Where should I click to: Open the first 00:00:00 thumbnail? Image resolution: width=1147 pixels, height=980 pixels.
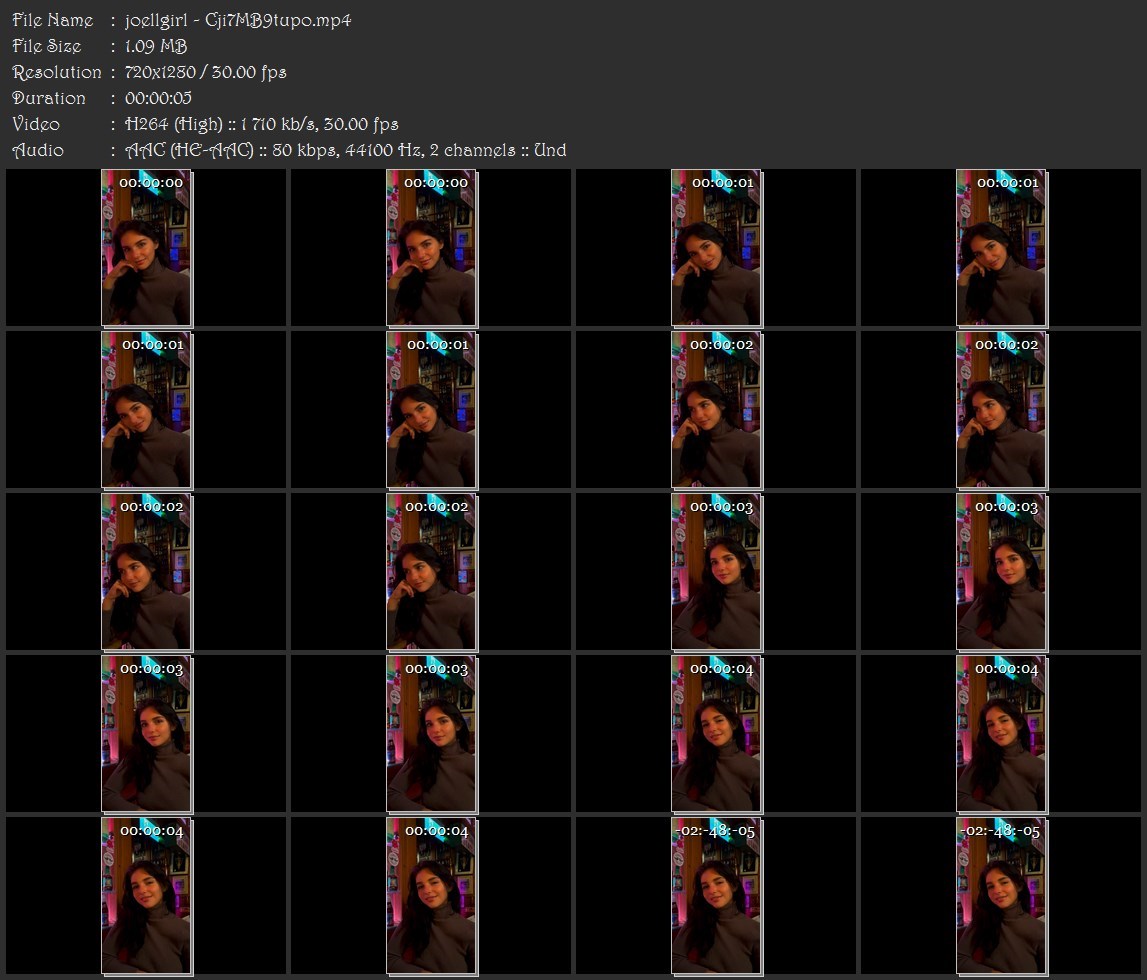coord(146,247)
